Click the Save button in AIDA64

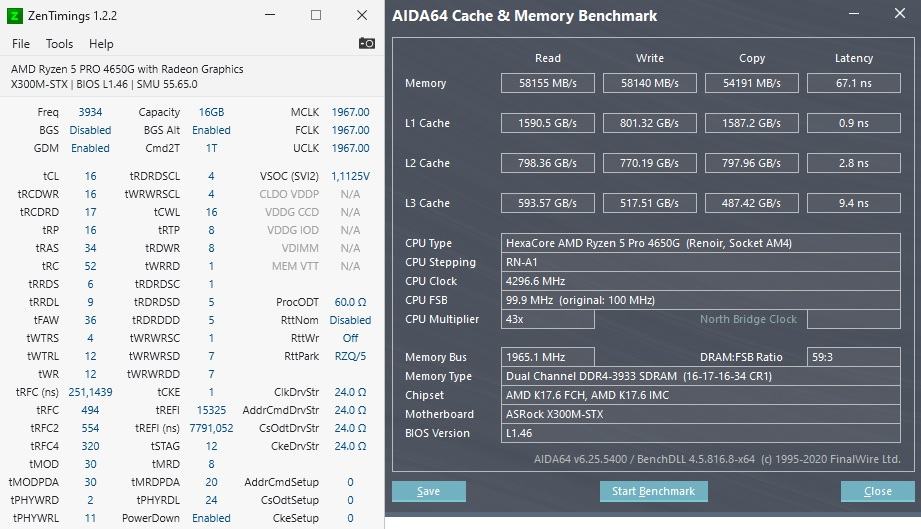coord(429,491)
